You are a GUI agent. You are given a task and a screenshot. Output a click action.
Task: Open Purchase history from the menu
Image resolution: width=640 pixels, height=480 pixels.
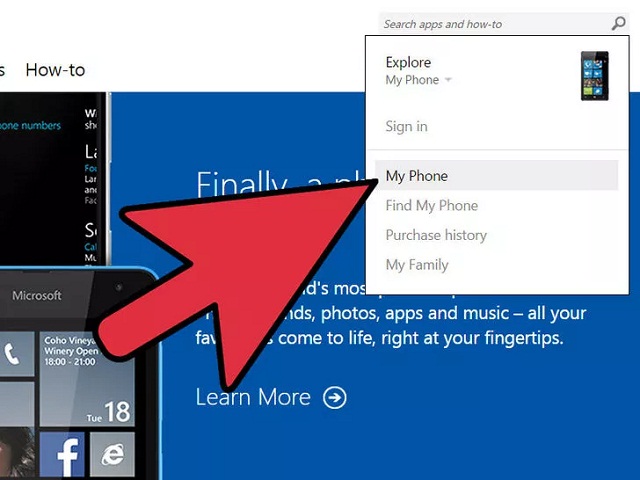[x=436, y=235]
